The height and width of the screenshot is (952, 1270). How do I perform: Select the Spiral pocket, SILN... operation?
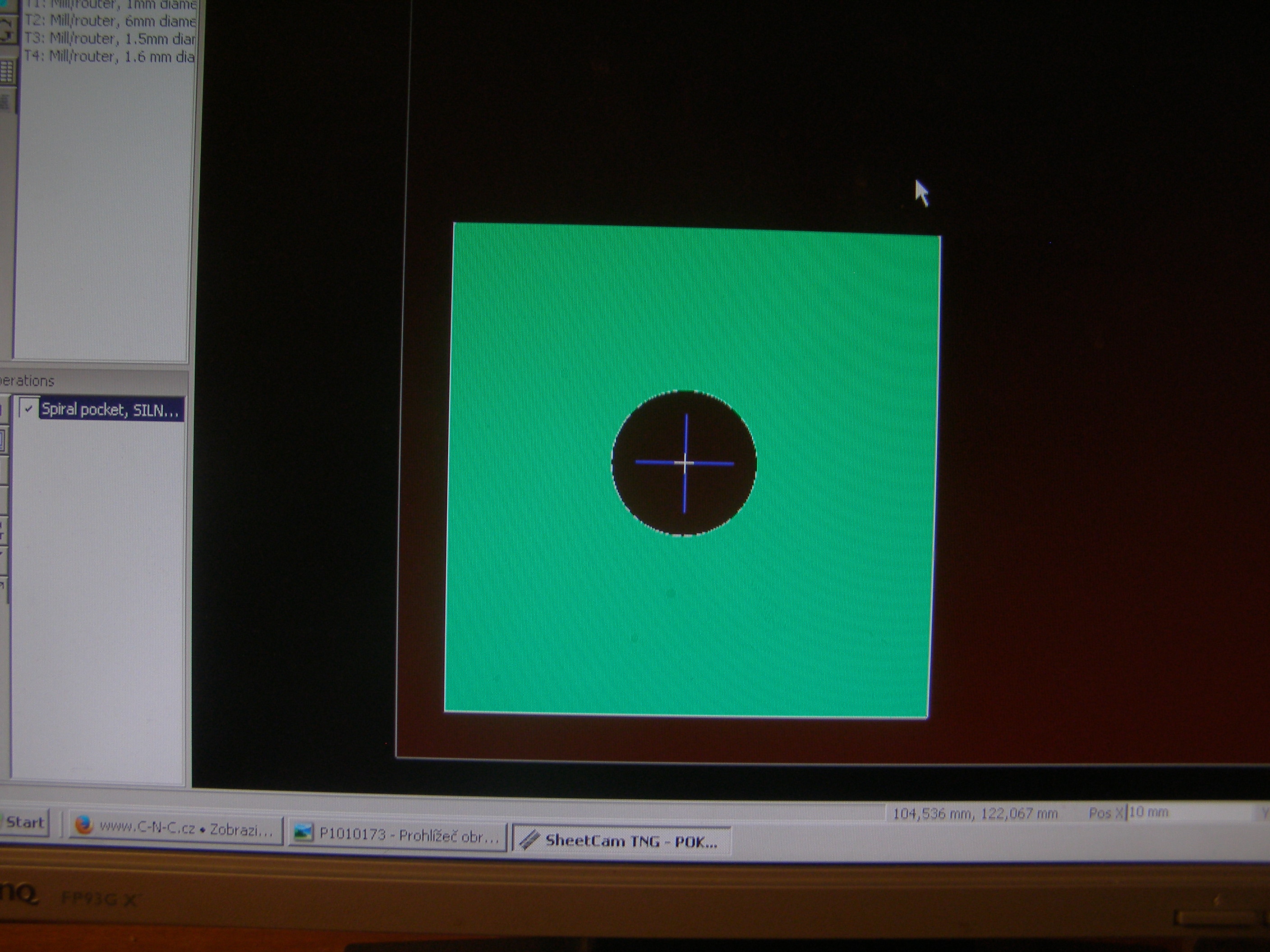110,410
